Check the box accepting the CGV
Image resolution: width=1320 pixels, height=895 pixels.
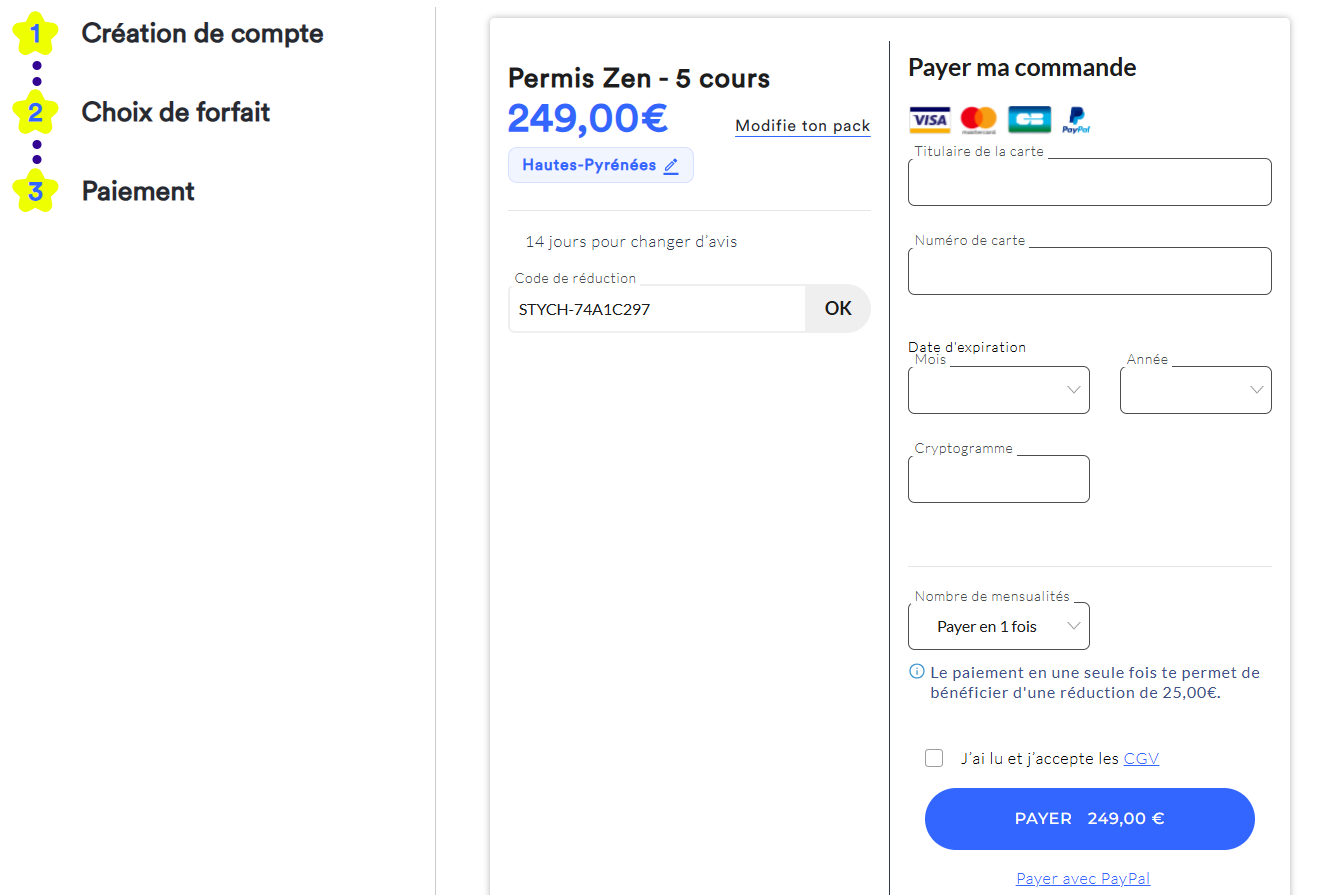click(933, 758)
